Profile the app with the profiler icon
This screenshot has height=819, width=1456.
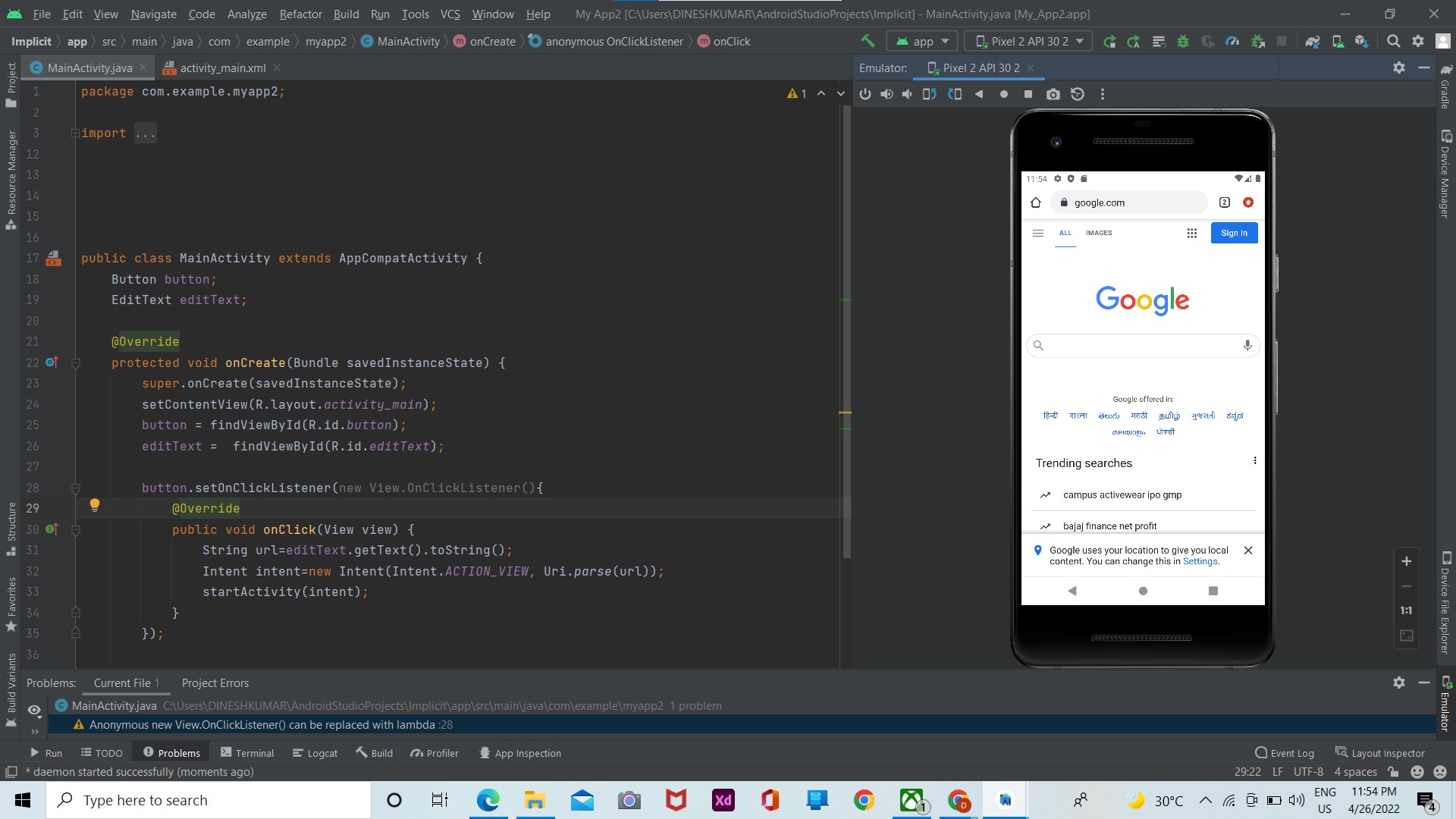pos(1232,41)
